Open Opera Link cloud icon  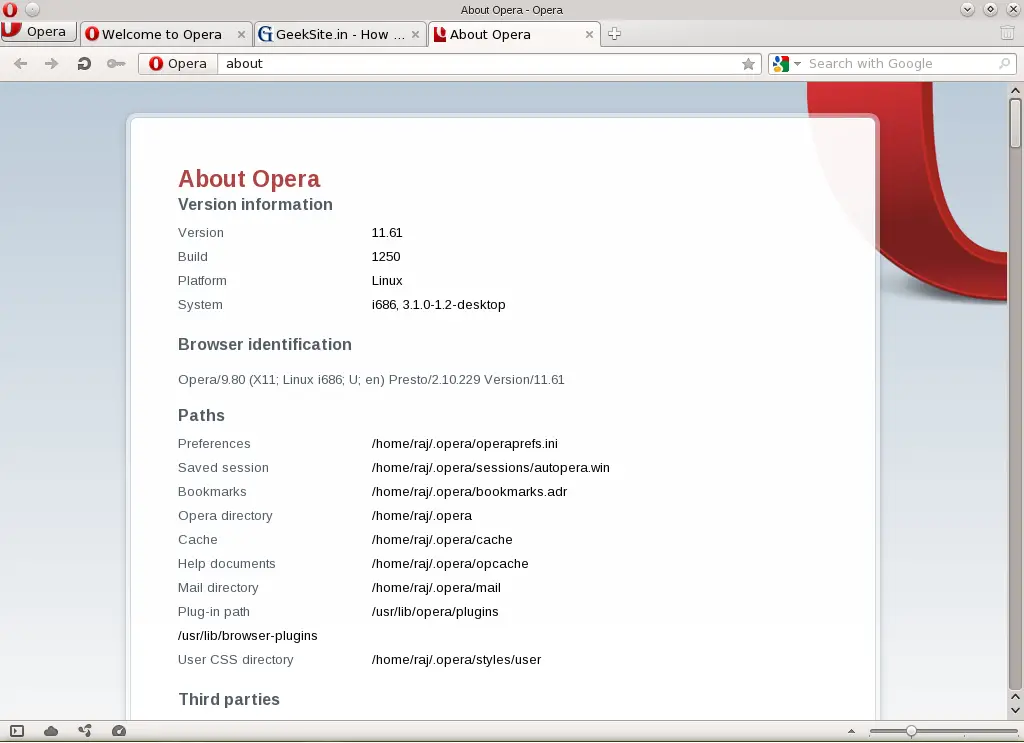51,731
